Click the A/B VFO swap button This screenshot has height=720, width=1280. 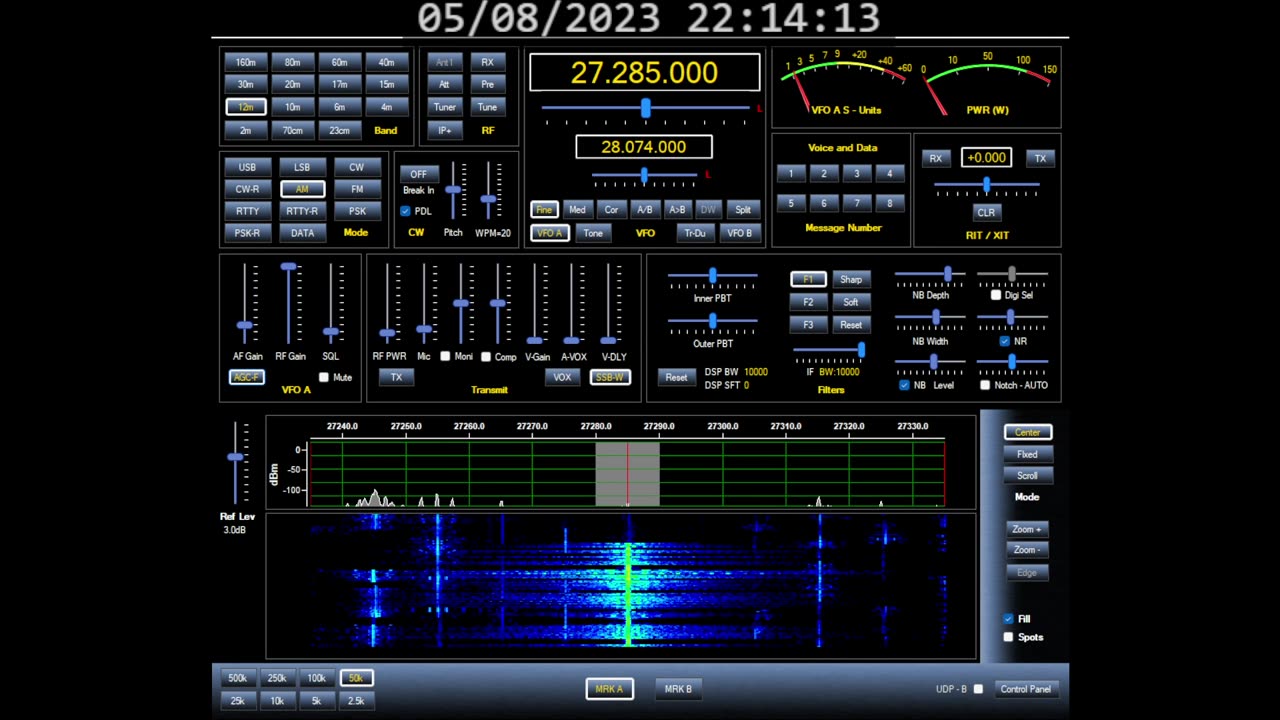coord(644,210)
